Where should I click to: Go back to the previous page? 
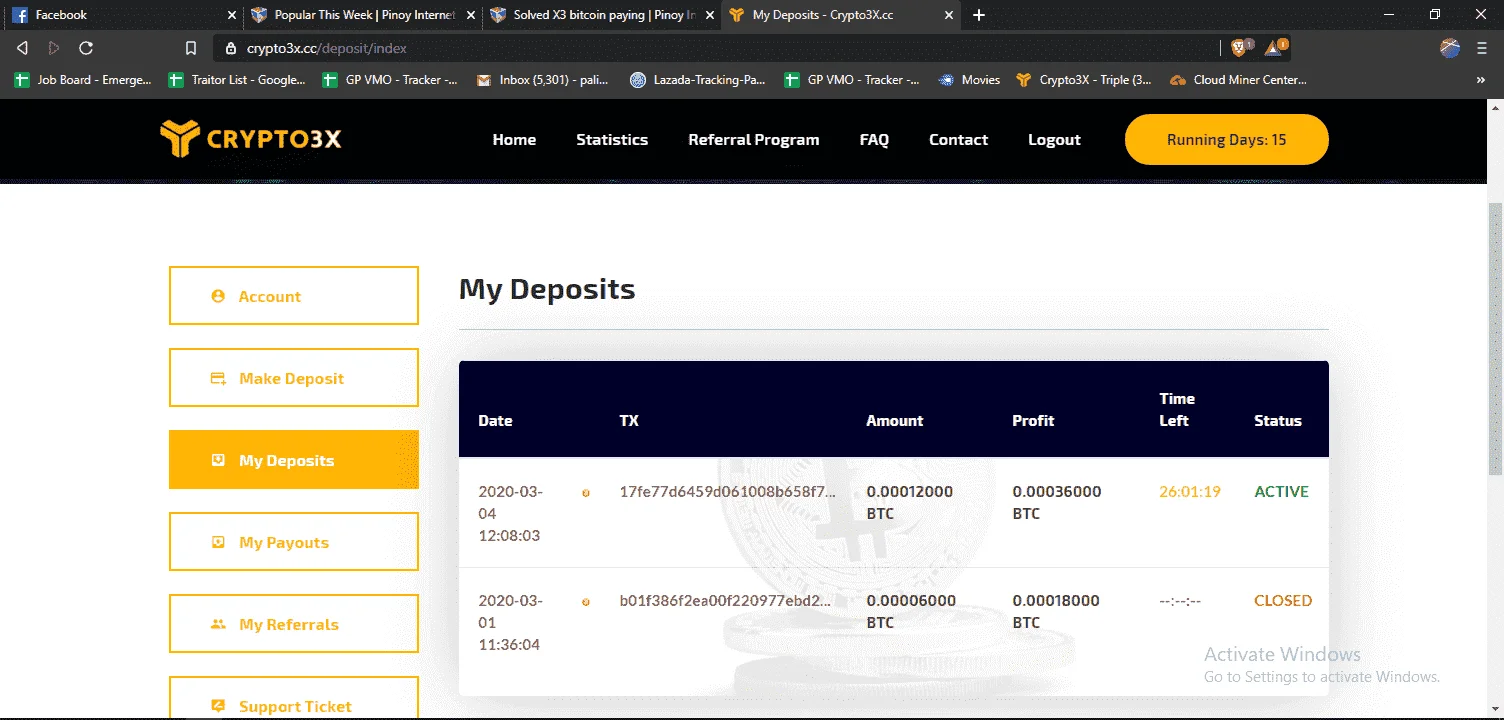23,48
